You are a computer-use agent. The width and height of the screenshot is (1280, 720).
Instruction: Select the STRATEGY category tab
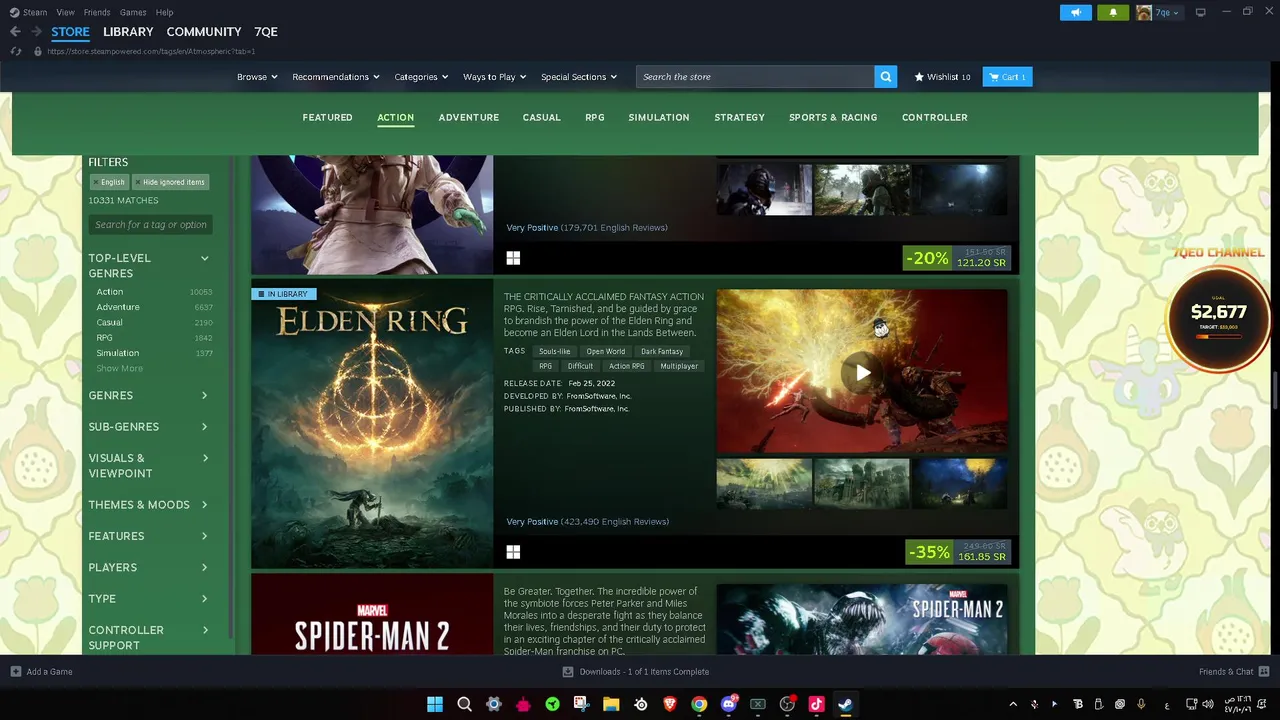(739, 118)
